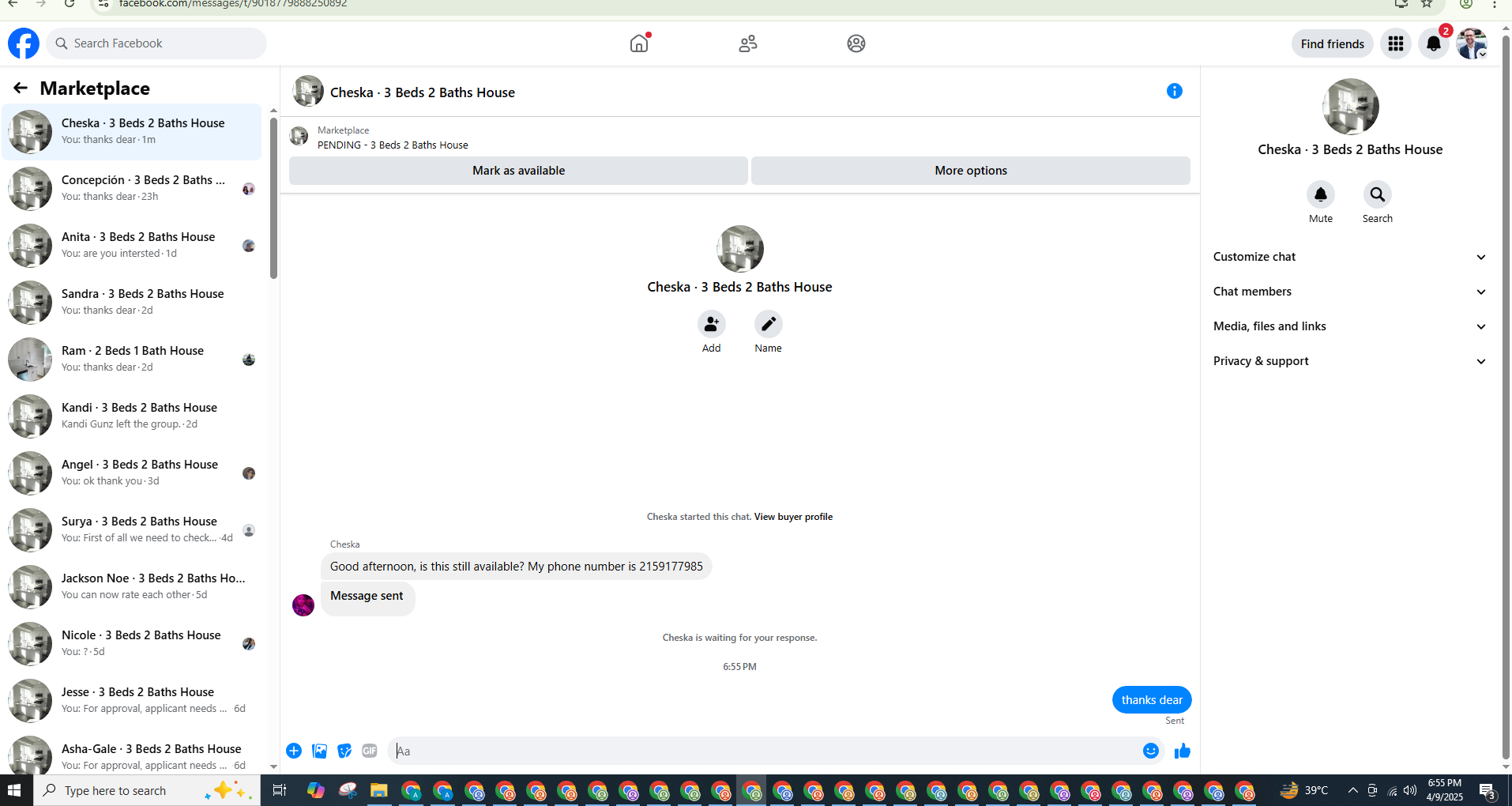Open the weather widget showing 39°C

pyautogui.click(x=1304, y=790)
